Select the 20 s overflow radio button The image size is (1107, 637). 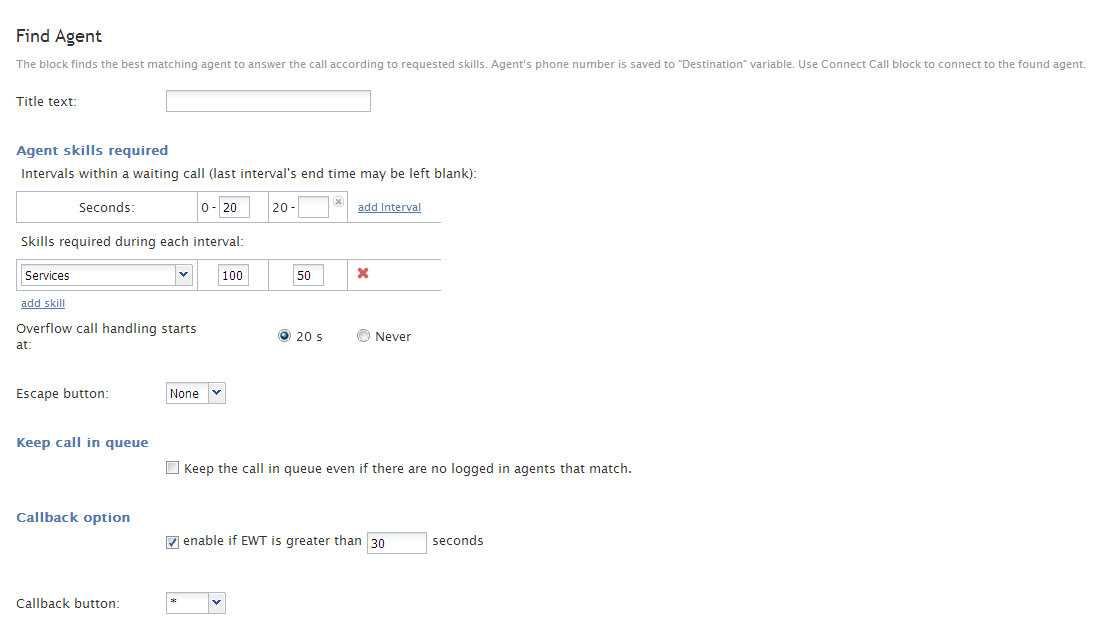(284, 335)
